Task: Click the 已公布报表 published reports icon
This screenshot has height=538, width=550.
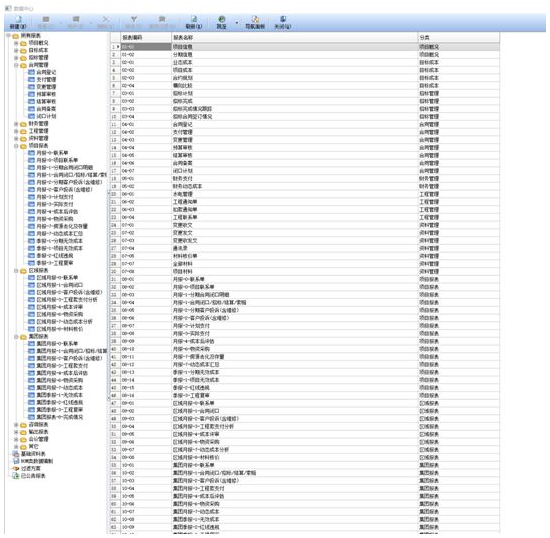Action: pyautogui.click(x=16, y=476)
